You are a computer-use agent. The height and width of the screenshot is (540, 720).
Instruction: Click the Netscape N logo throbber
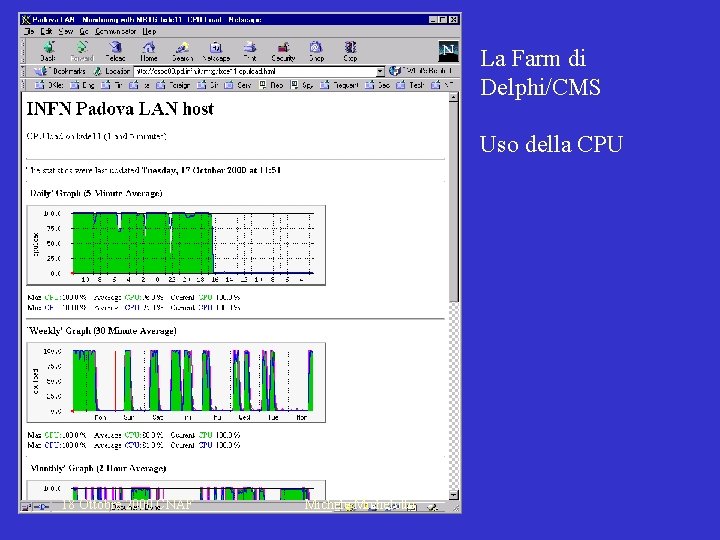[x=448, y=51]
